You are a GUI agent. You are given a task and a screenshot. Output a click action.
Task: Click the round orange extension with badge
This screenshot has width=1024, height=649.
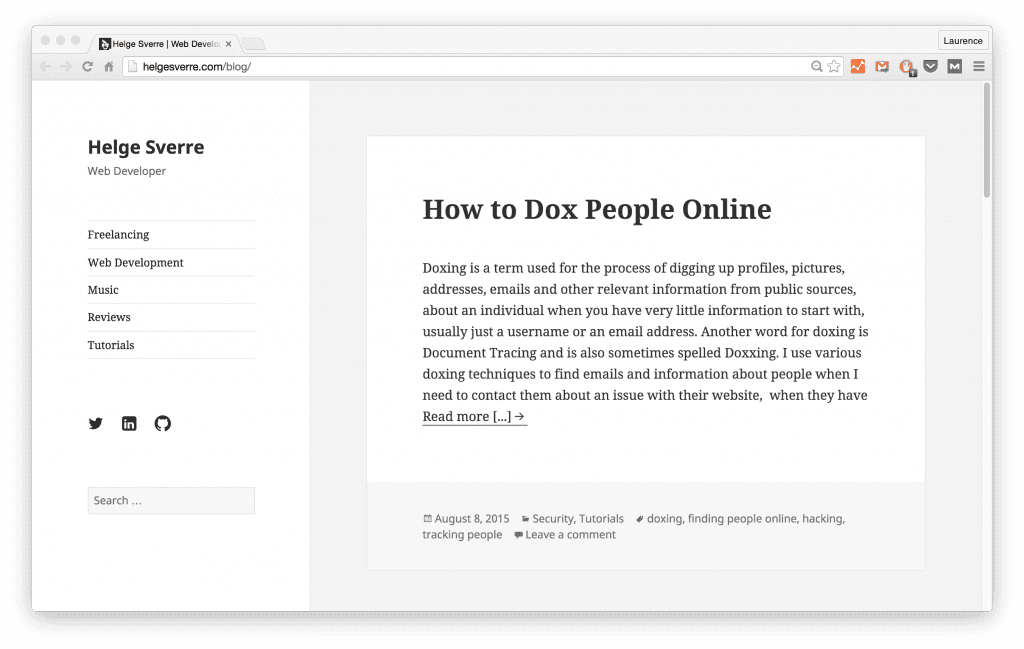coord(906,67)
